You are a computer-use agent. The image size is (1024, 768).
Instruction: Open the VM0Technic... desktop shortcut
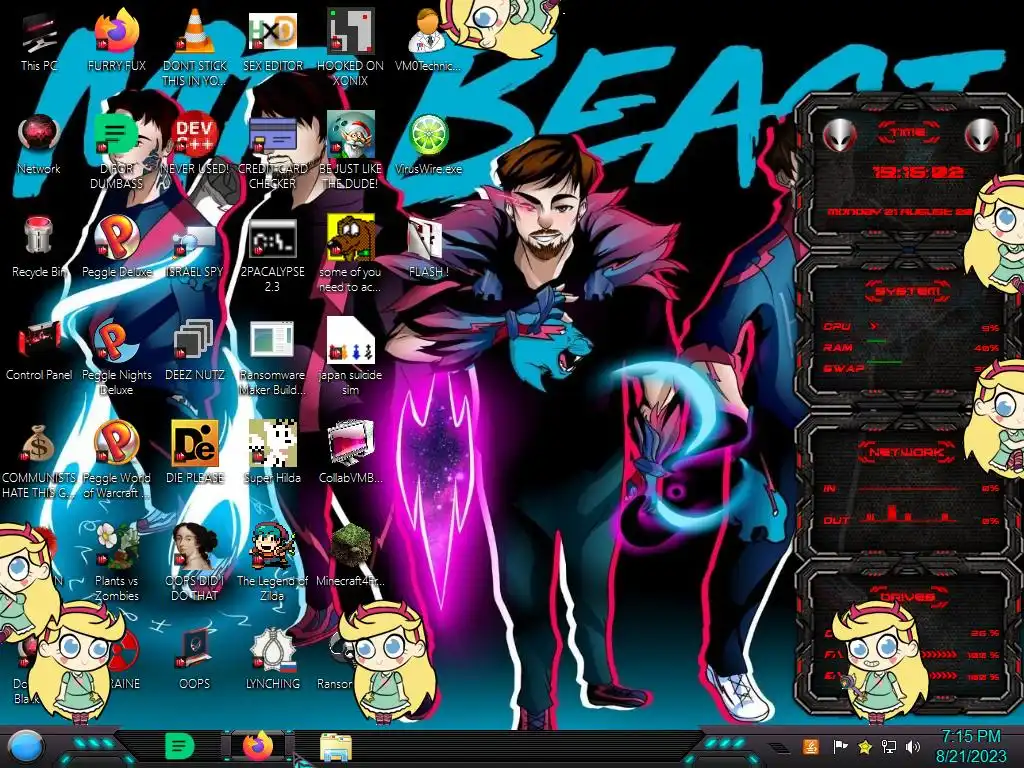pyautogui.click(x=428, y=42)
